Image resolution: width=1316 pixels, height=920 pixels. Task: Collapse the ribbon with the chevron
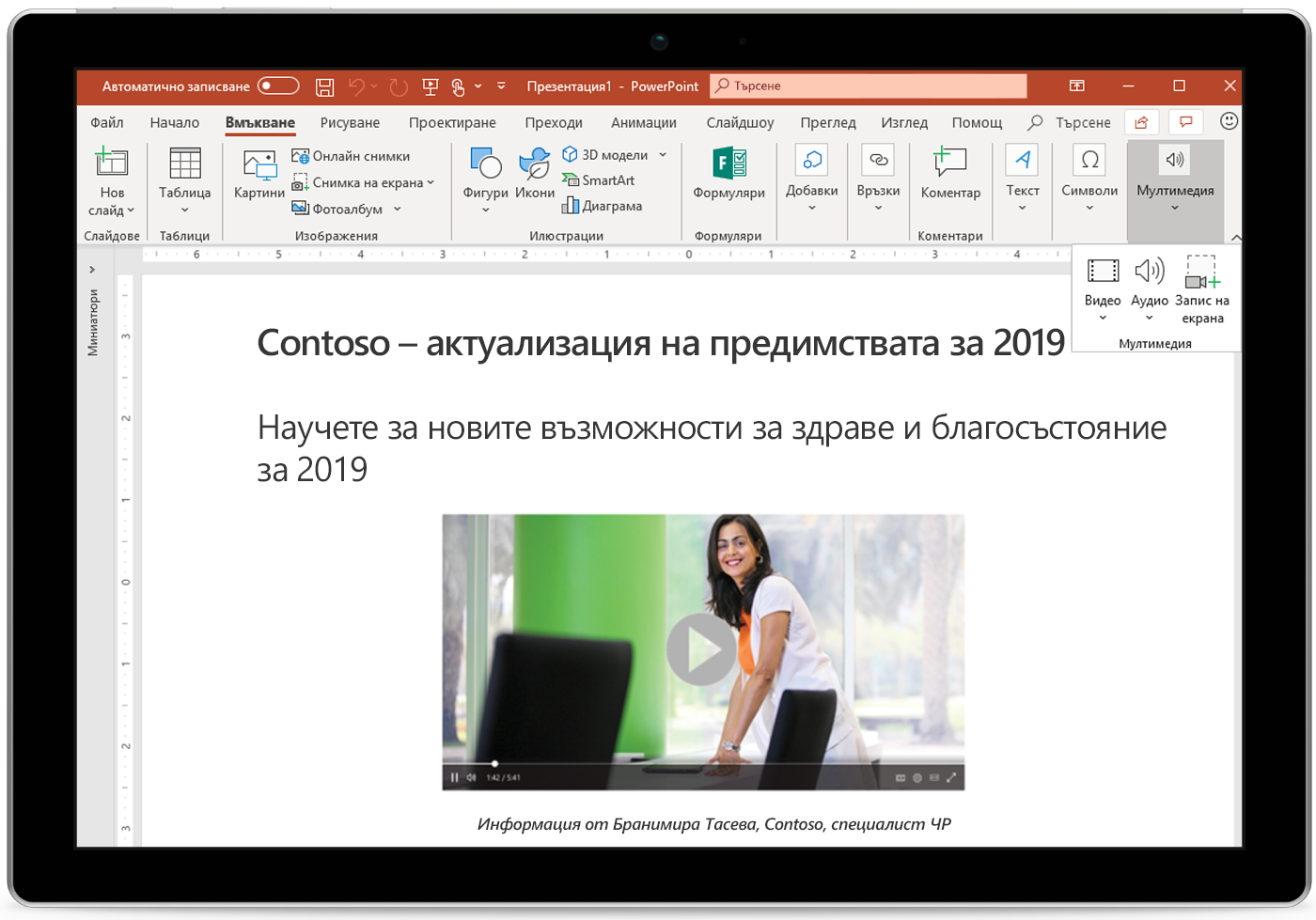point(1235,237)
